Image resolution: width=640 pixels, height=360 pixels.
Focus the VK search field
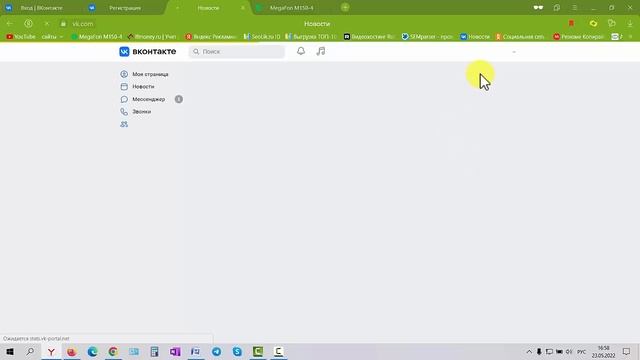(x=237, y=51)
